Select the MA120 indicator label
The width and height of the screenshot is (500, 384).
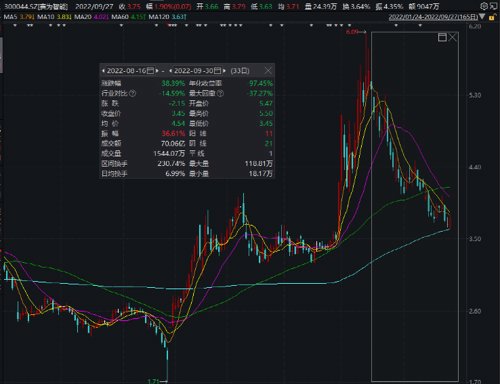[159, 17]
